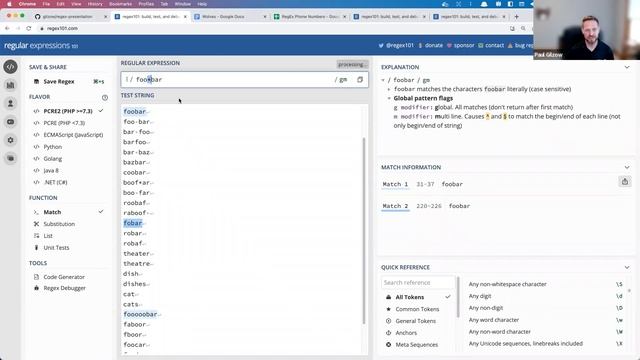Click 'Any non-whitespace character' reference row
Viewport: 640px width, 360px height.
coord(545,284)
